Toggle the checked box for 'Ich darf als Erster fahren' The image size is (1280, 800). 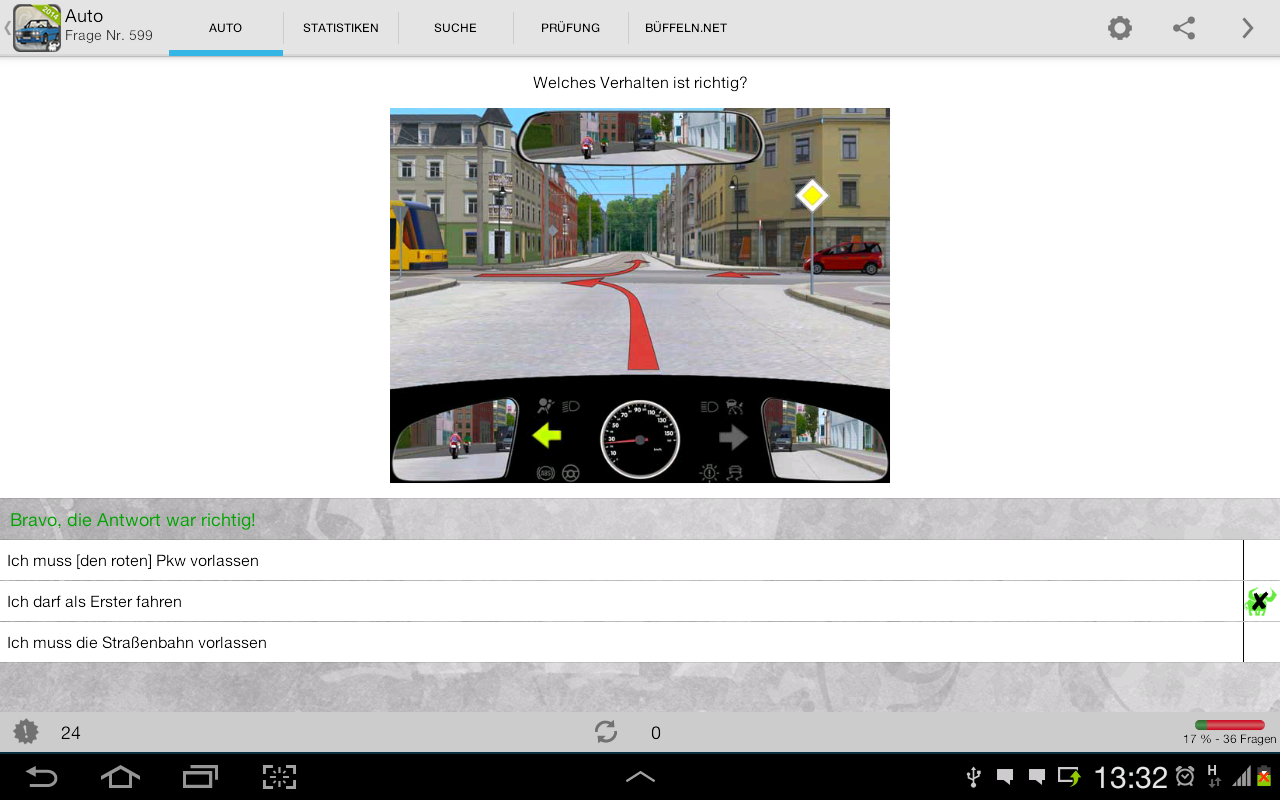click(1261, 602)
